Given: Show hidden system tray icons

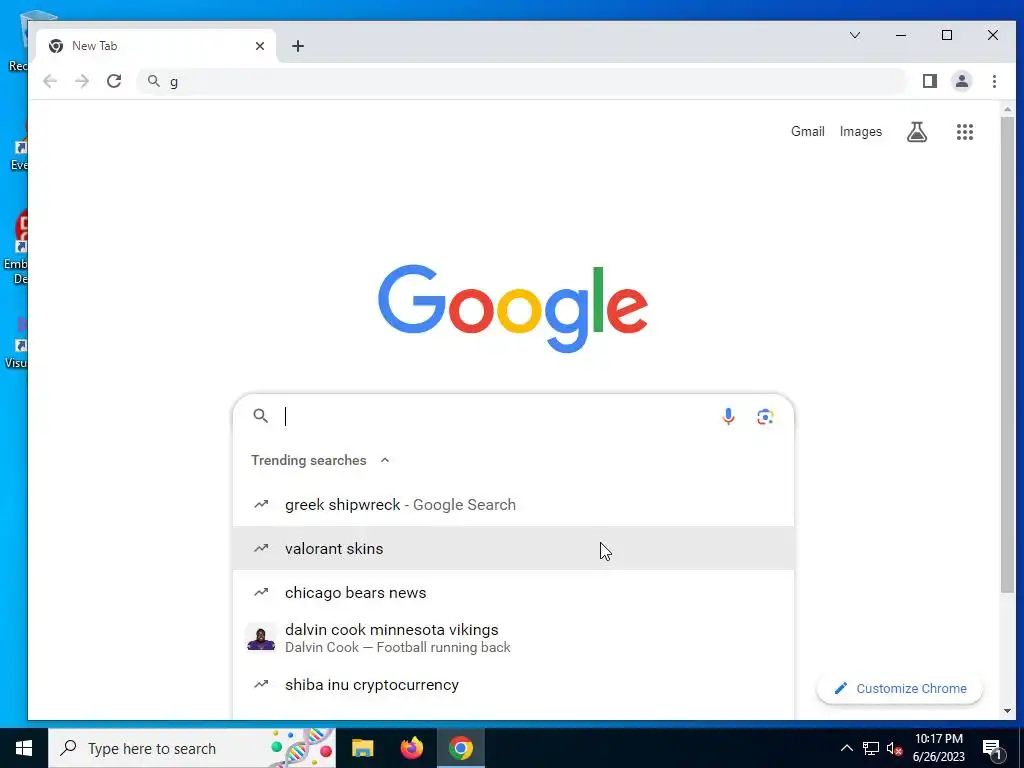Looking at the screenshot, I should [x=846, y=748].
